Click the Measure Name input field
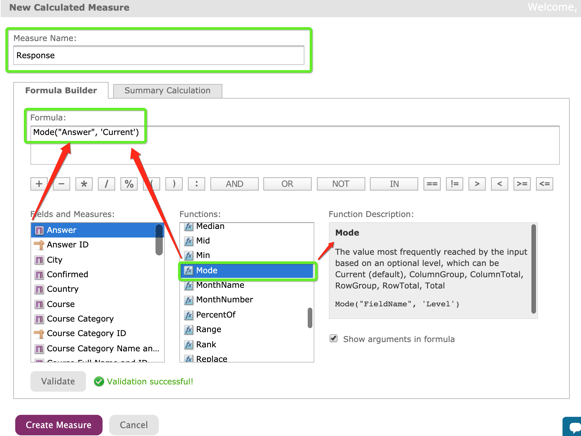This screenshot has height=436, width=581. point(159,55)
